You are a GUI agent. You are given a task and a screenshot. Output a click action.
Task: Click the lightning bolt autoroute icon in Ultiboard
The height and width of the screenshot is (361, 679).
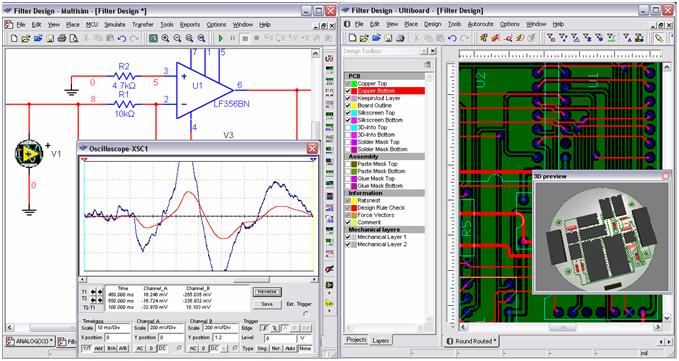(520, 38)
